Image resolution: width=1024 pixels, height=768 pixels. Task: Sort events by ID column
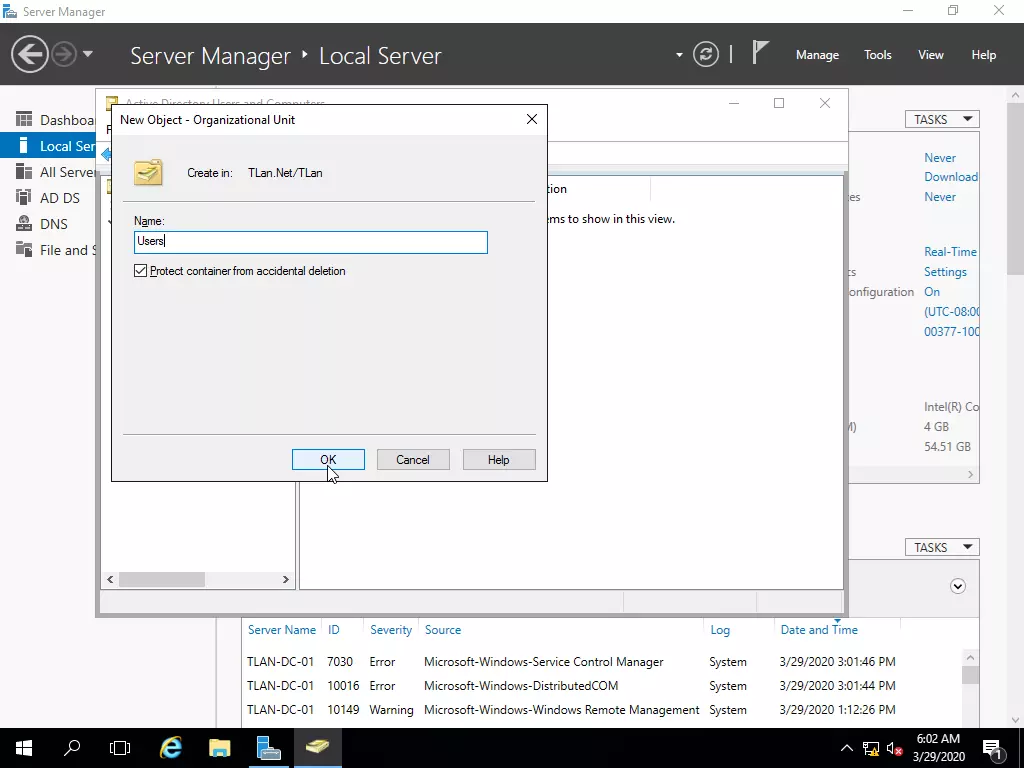[x=334, y=630]
